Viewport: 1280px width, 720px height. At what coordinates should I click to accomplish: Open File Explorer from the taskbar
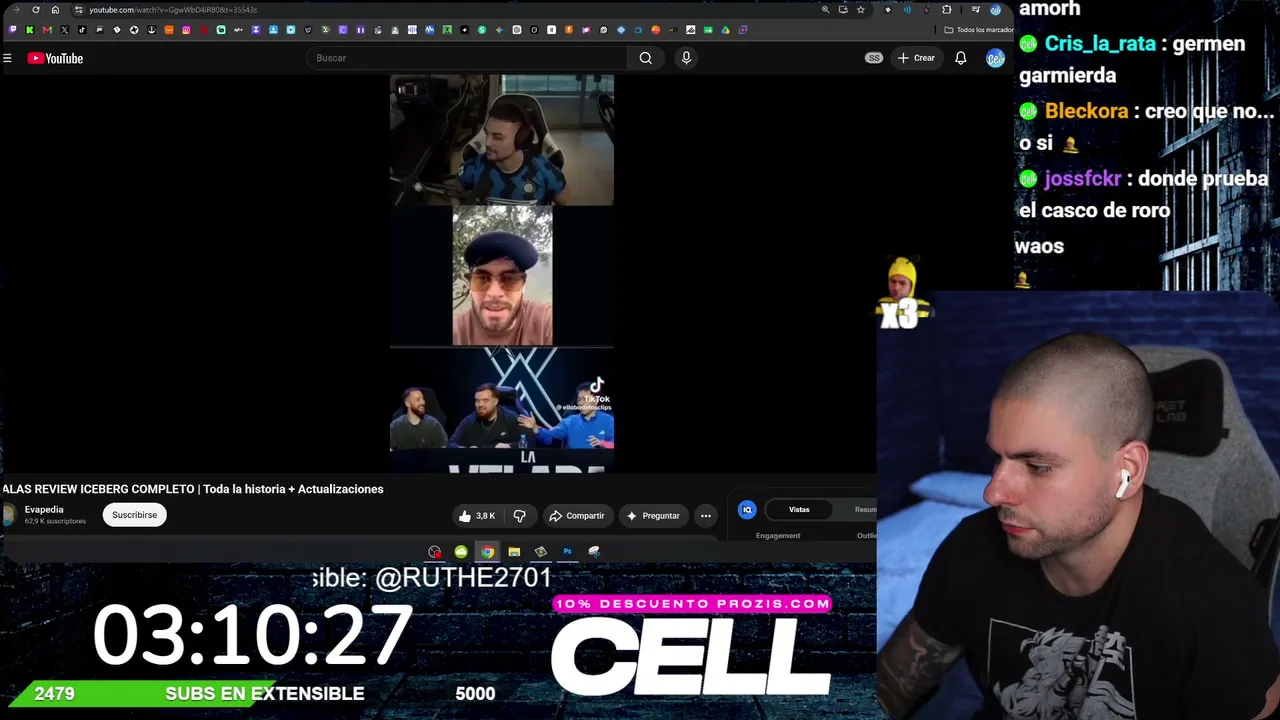514,552
